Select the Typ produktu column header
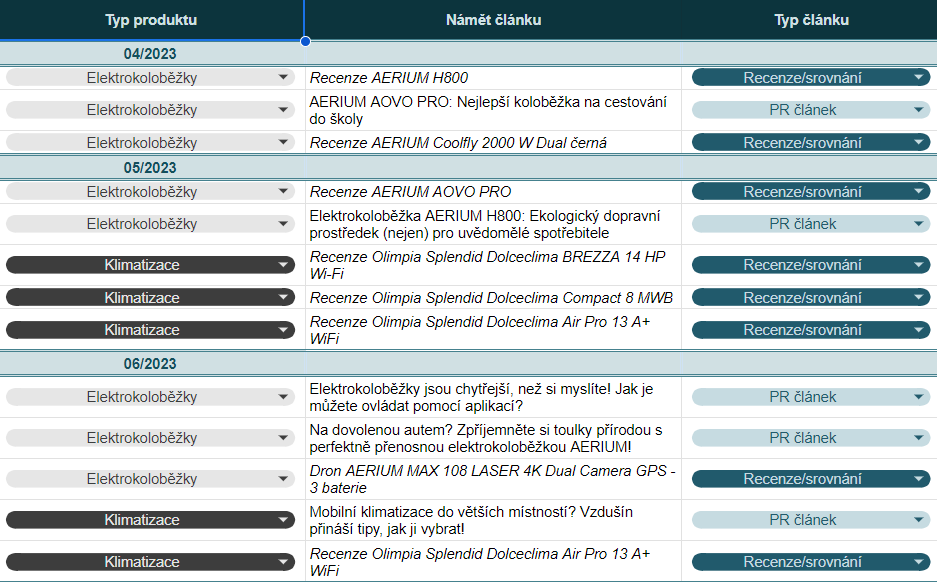 tap(151, 20)
